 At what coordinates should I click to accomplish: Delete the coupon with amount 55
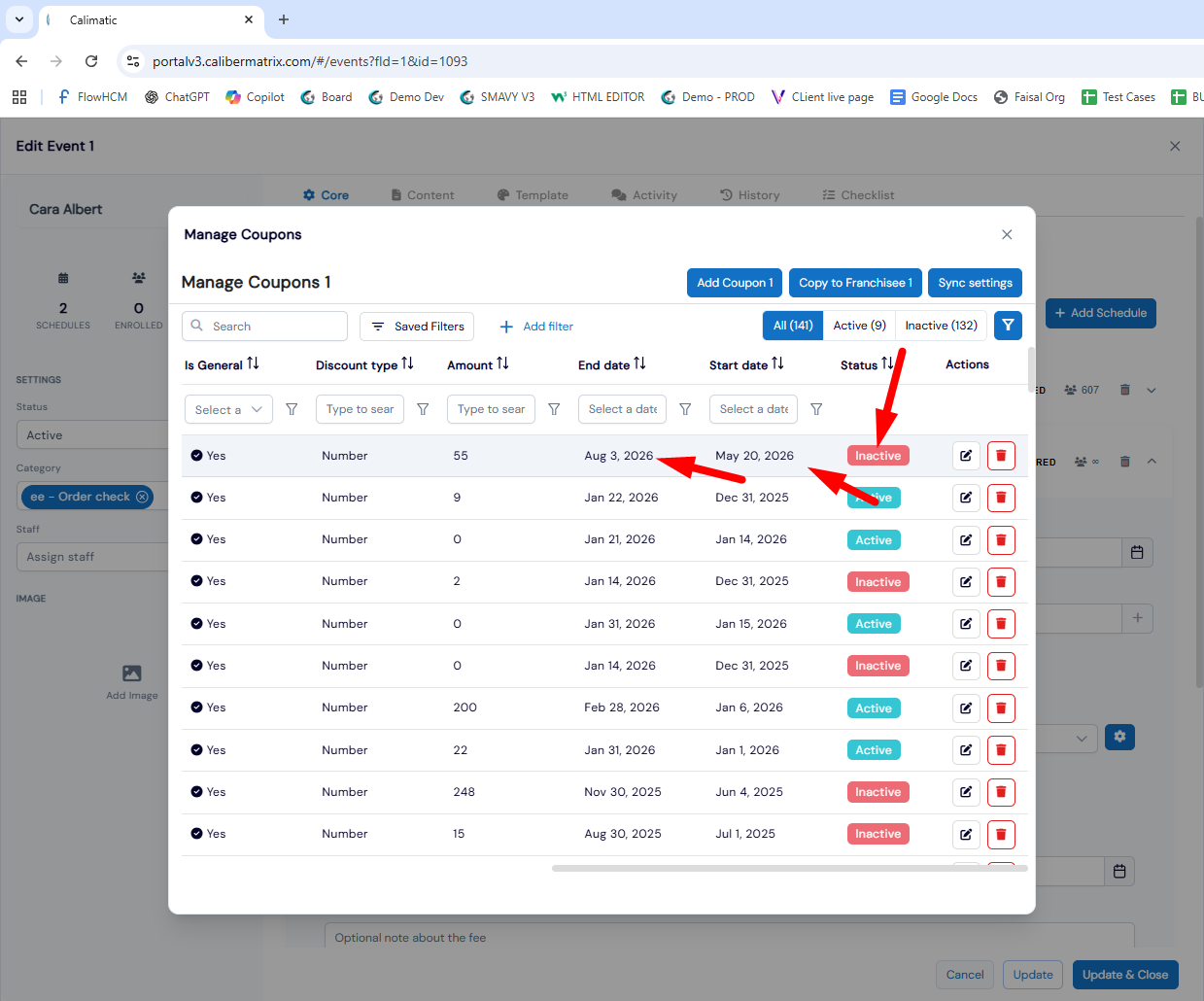1001,456
